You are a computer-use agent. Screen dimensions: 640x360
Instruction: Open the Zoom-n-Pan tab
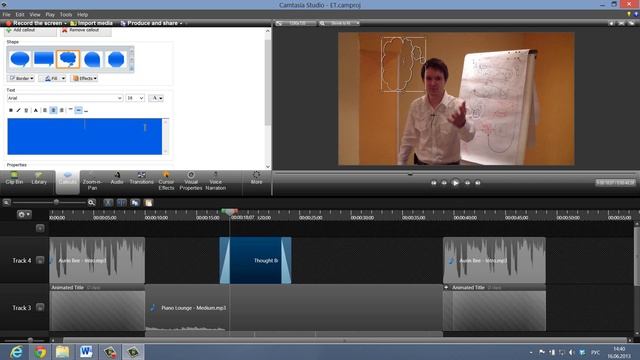[92, 182]
